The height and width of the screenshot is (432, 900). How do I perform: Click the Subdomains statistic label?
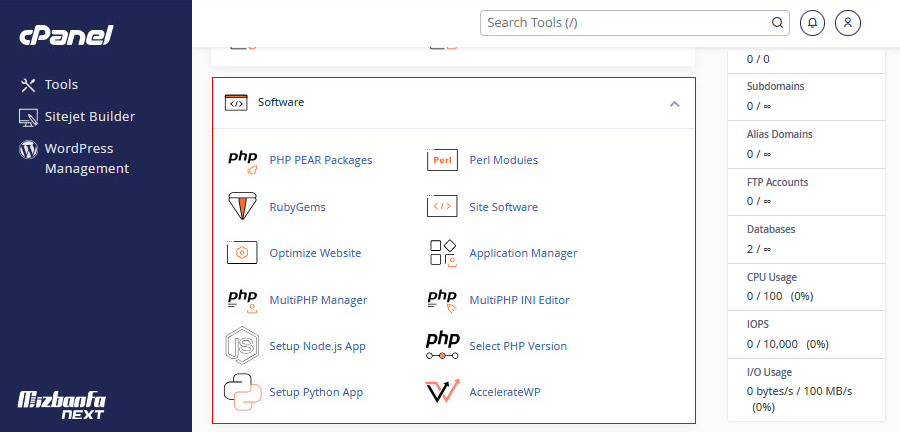click(x=775, y=87)
